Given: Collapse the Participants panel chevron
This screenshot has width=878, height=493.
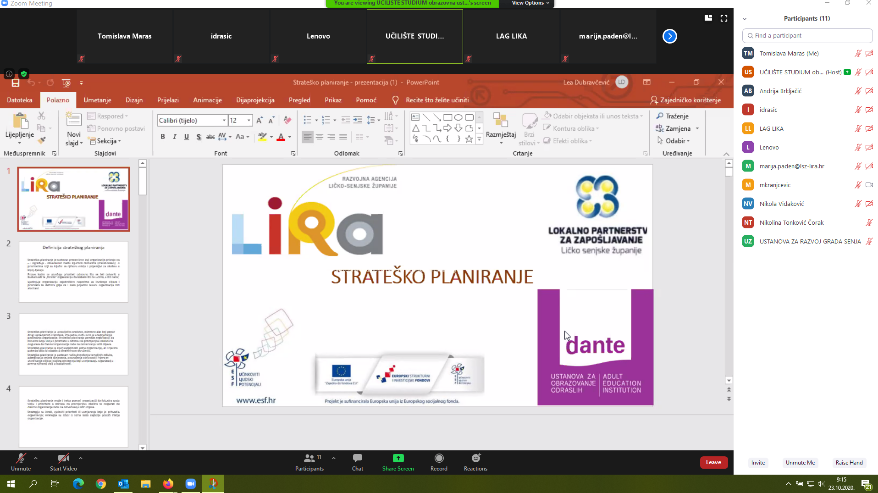Looking at the screenshot, I should [x=744, y=17].
